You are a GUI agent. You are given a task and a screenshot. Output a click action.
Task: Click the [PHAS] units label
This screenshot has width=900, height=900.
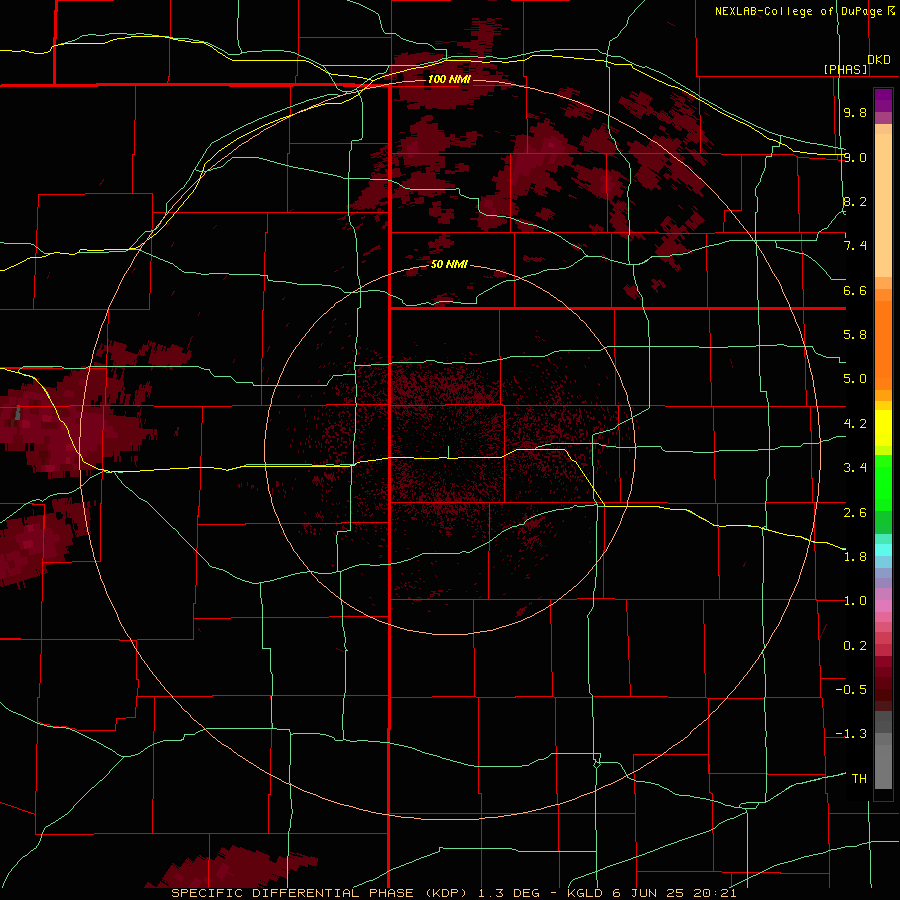coord(845,69)
